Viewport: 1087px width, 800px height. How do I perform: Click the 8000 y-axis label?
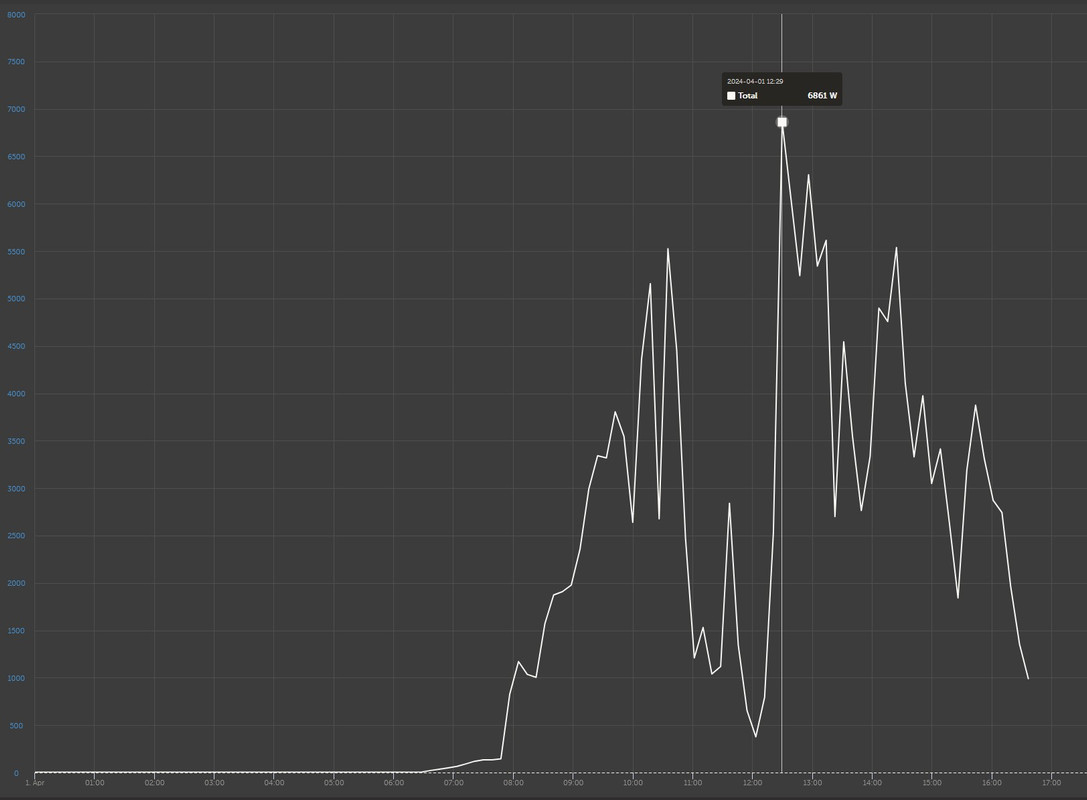pos(16,15)
